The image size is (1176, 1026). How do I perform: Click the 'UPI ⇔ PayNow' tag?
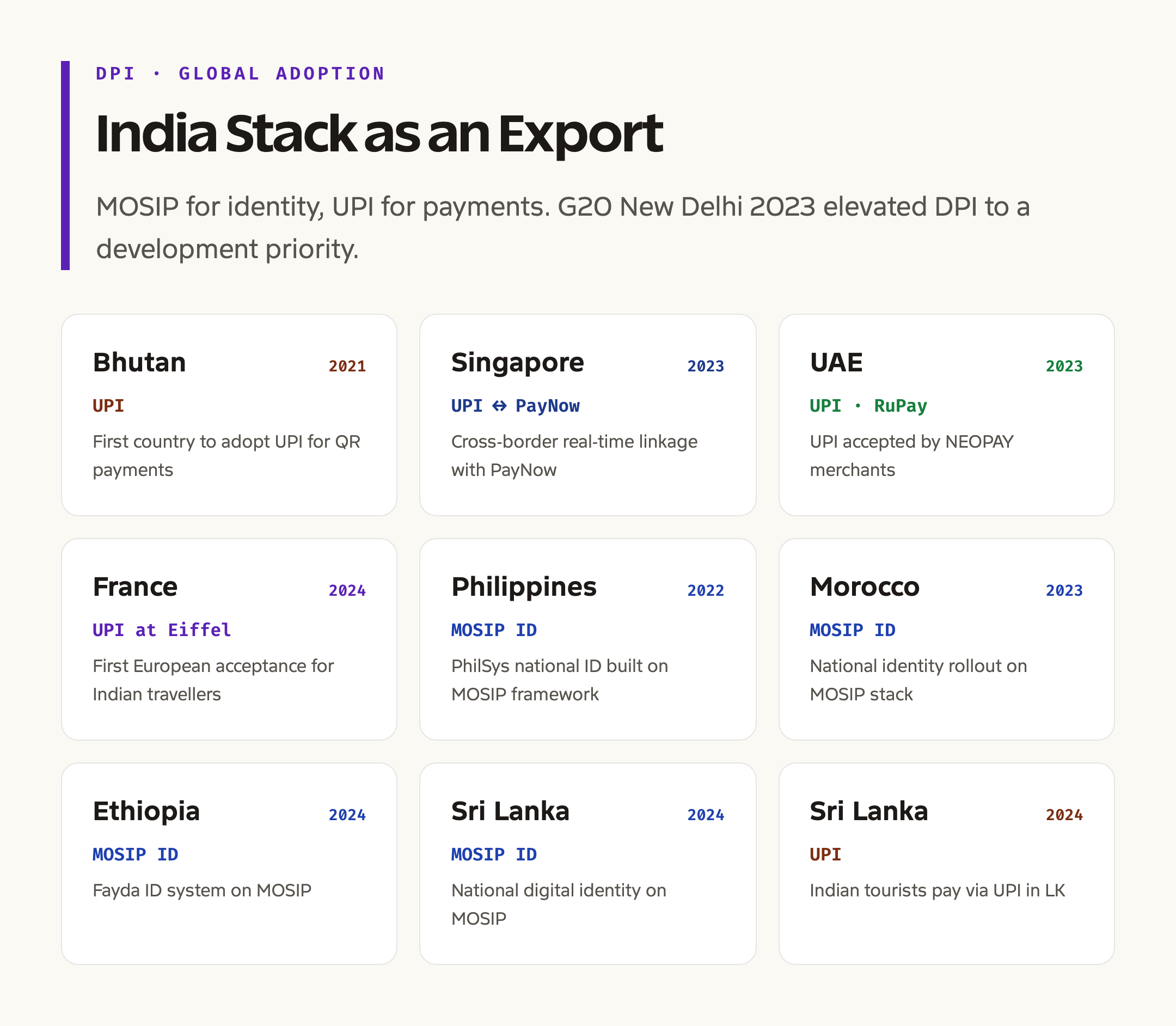tap(515, 406)
